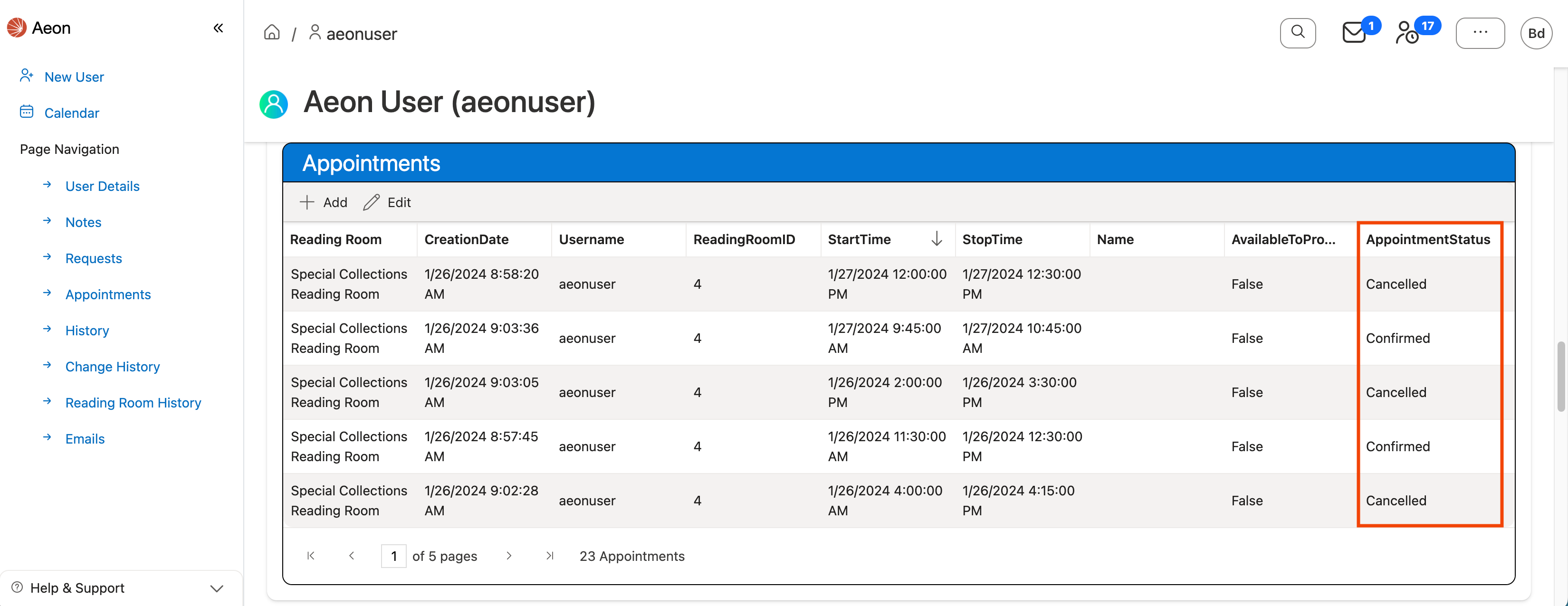
Task: Open the search panel
Action: pyautogui.click(x=1298, y=33)
